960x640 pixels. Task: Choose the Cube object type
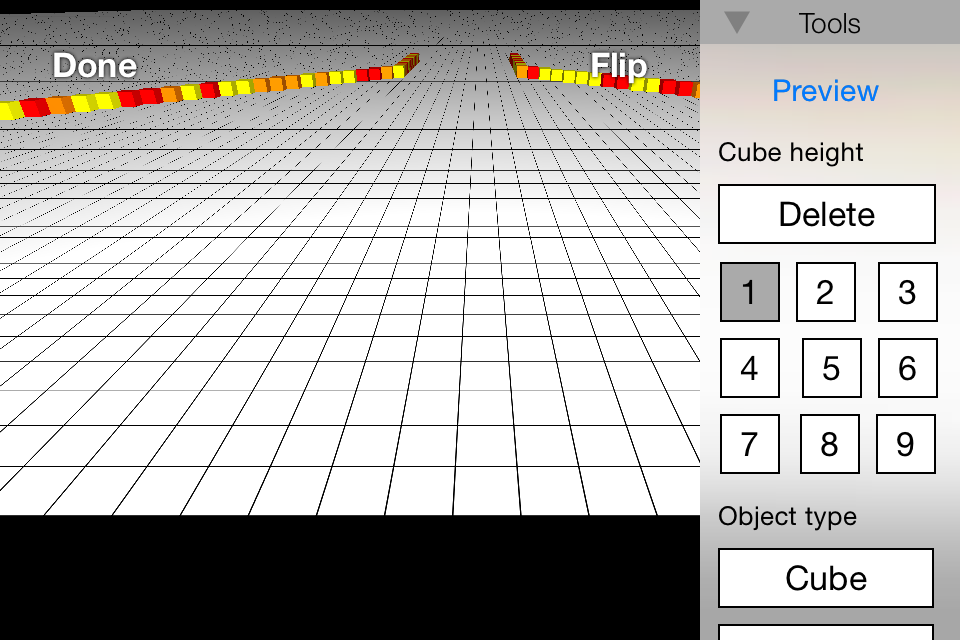click(x=826, y=578)
